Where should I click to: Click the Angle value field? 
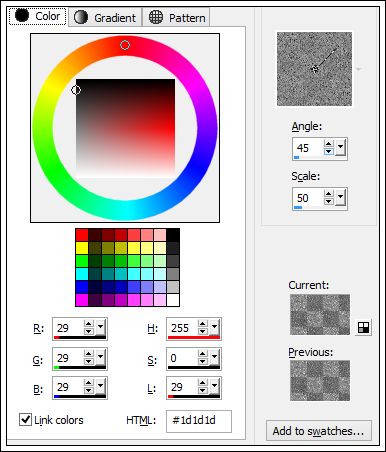point(308,148)
